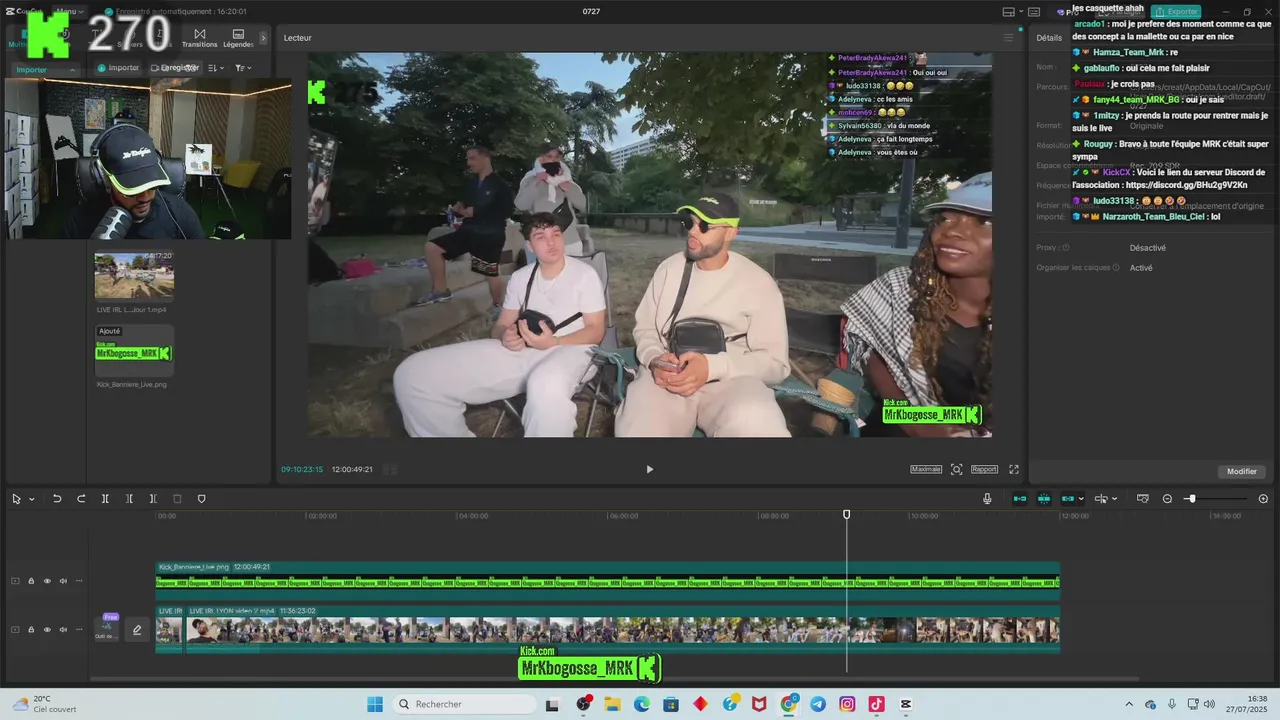
Task: Undo the last edit
Action: 57,499
